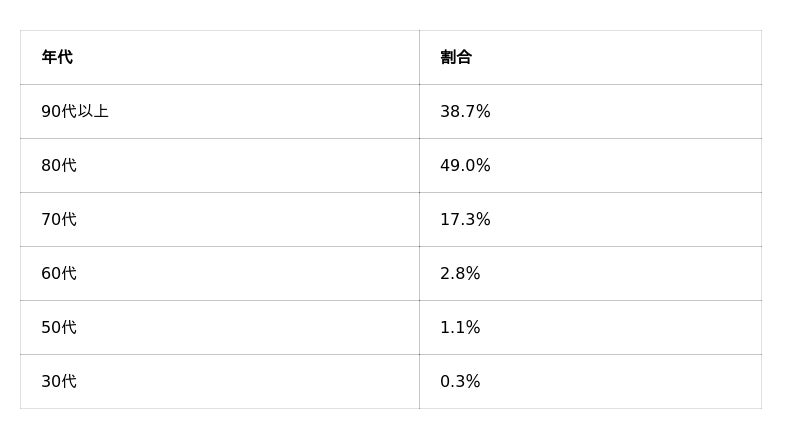Click the 0.3% value cell

click(x=460, y=382)
